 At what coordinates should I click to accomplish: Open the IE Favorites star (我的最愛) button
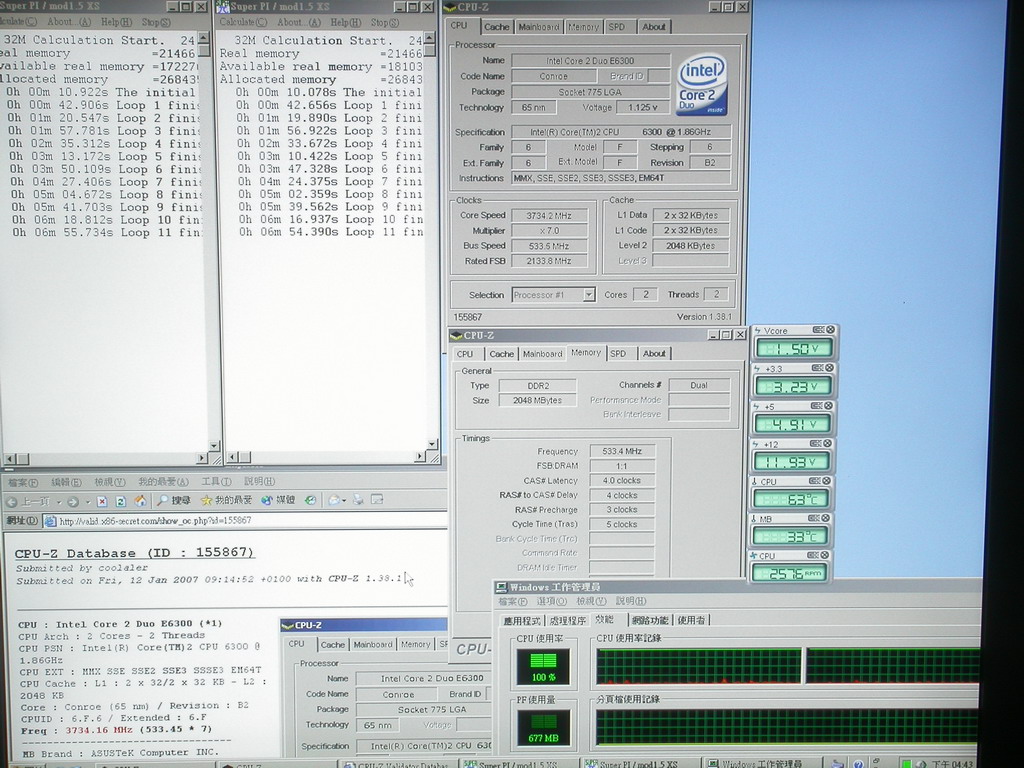[226, 500]
